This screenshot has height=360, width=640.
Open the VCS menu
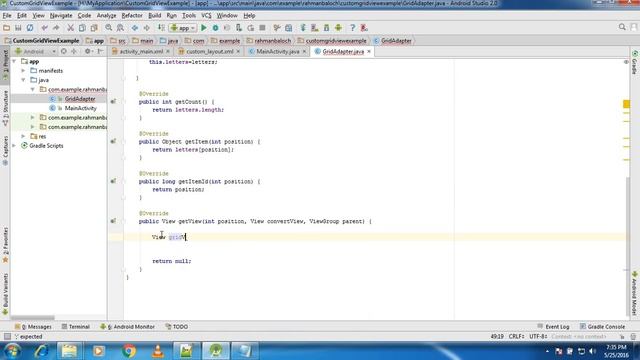tap(206, 16)
